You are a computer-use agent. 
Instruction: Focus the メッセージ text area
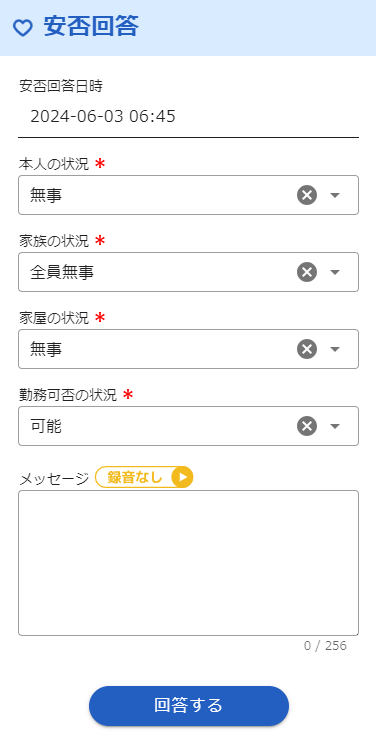188,563
